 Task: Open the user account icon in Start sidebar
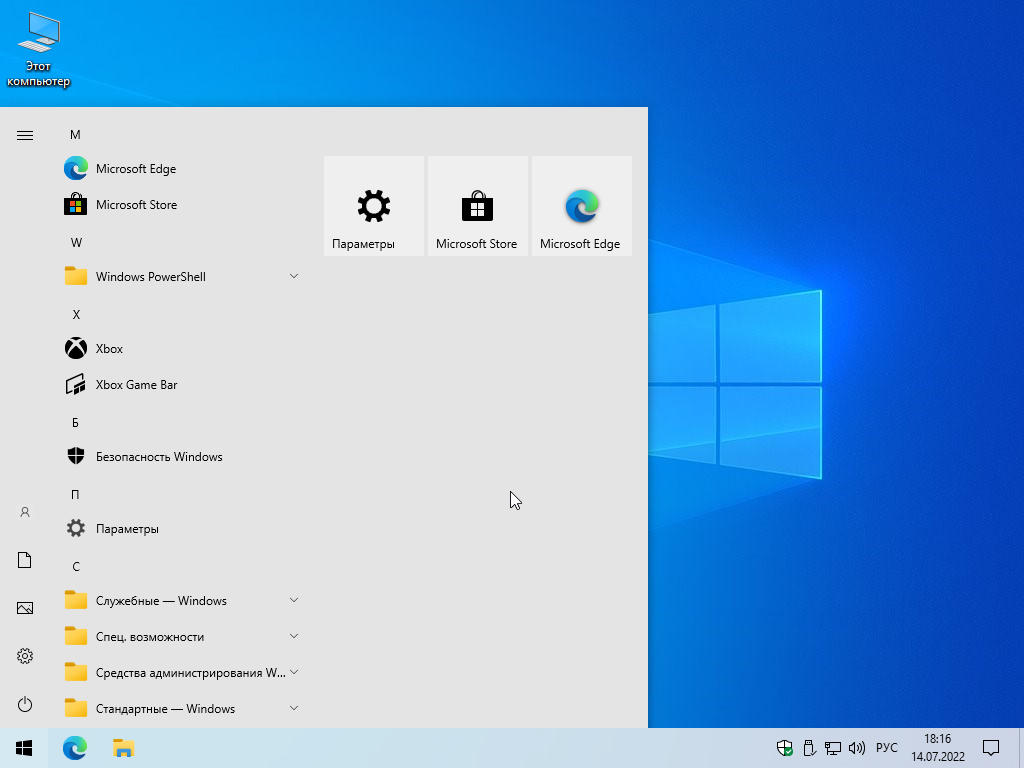[25, 512]
